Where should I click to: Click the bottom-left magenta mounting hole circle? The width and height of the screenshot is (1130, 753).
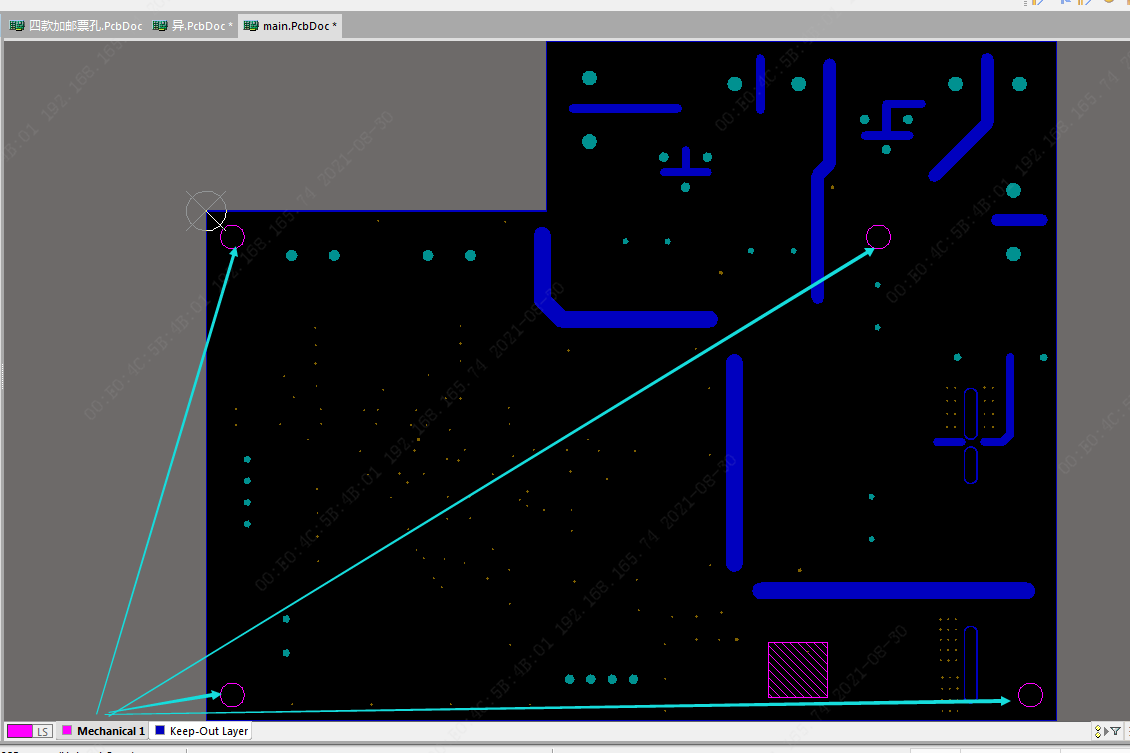click(x=232, y=694)
